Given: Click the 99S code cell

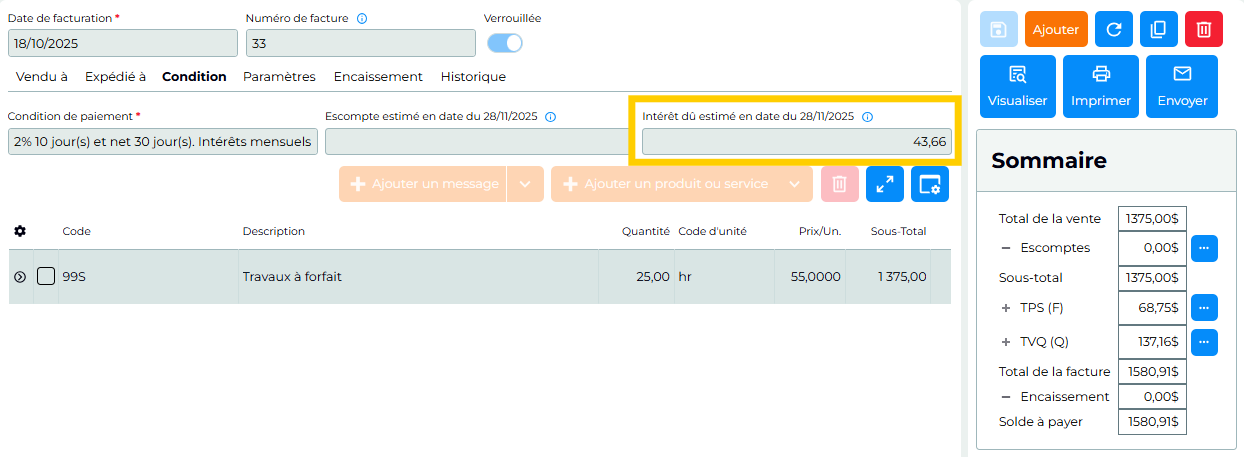Looking at the screenshot, I should coord(148,277).
